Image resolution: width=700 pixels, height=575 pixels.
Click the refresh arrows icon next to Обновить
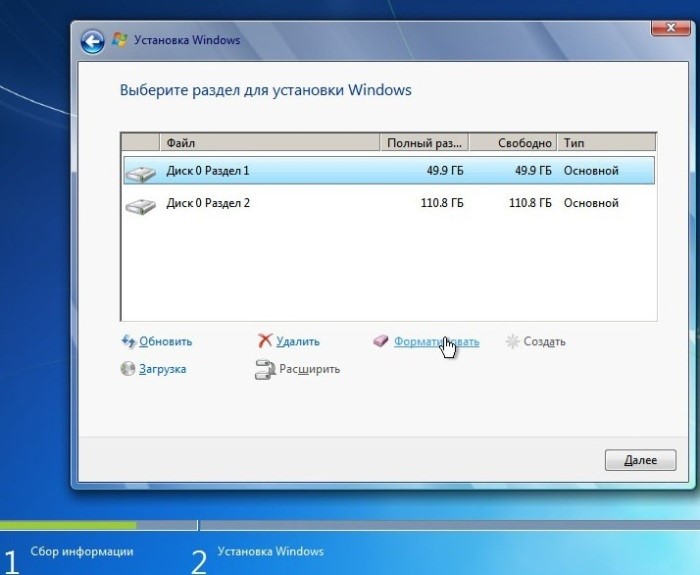[x=129, y=342]
